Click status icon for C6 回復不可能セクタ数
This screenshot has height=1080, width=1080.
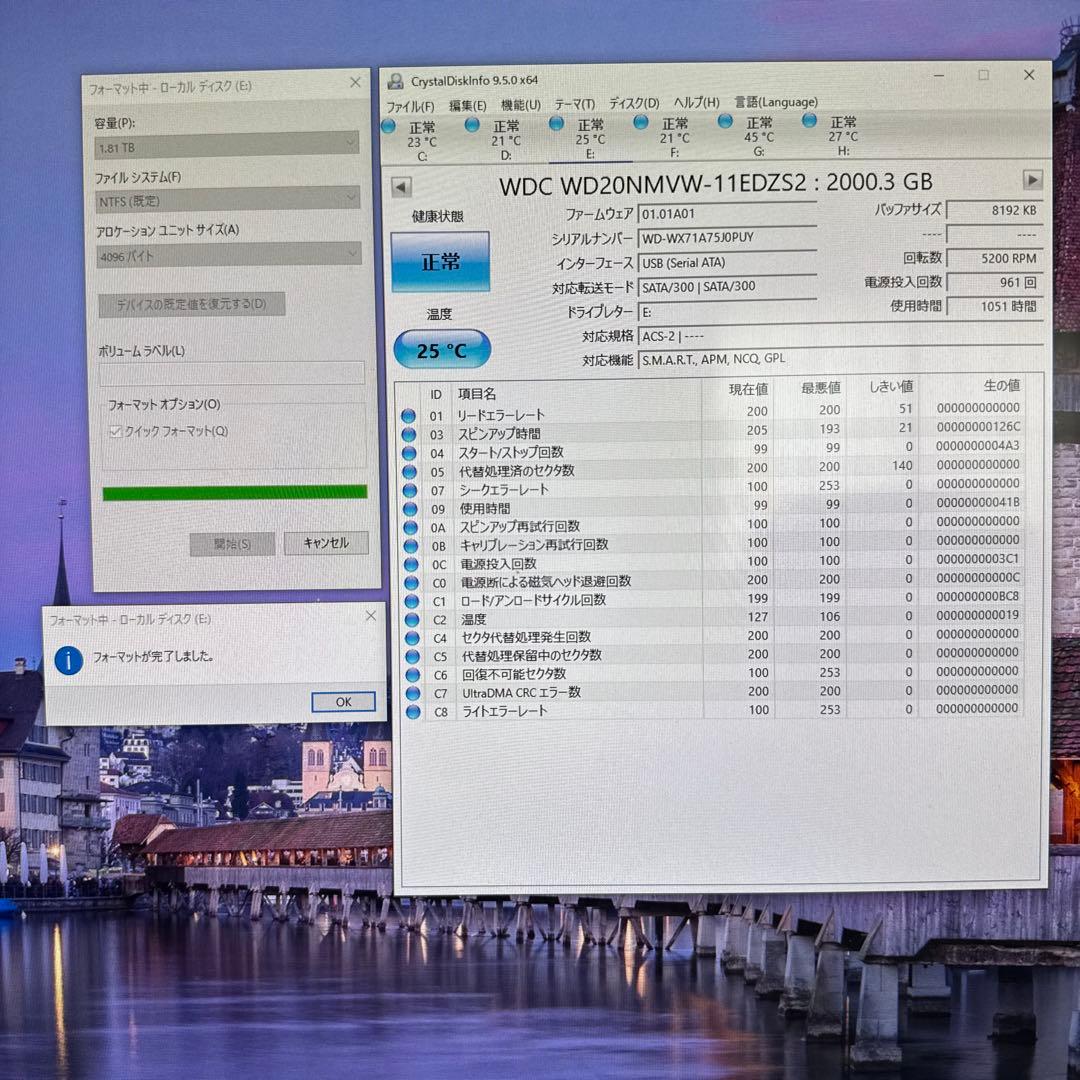coord(413,675)
